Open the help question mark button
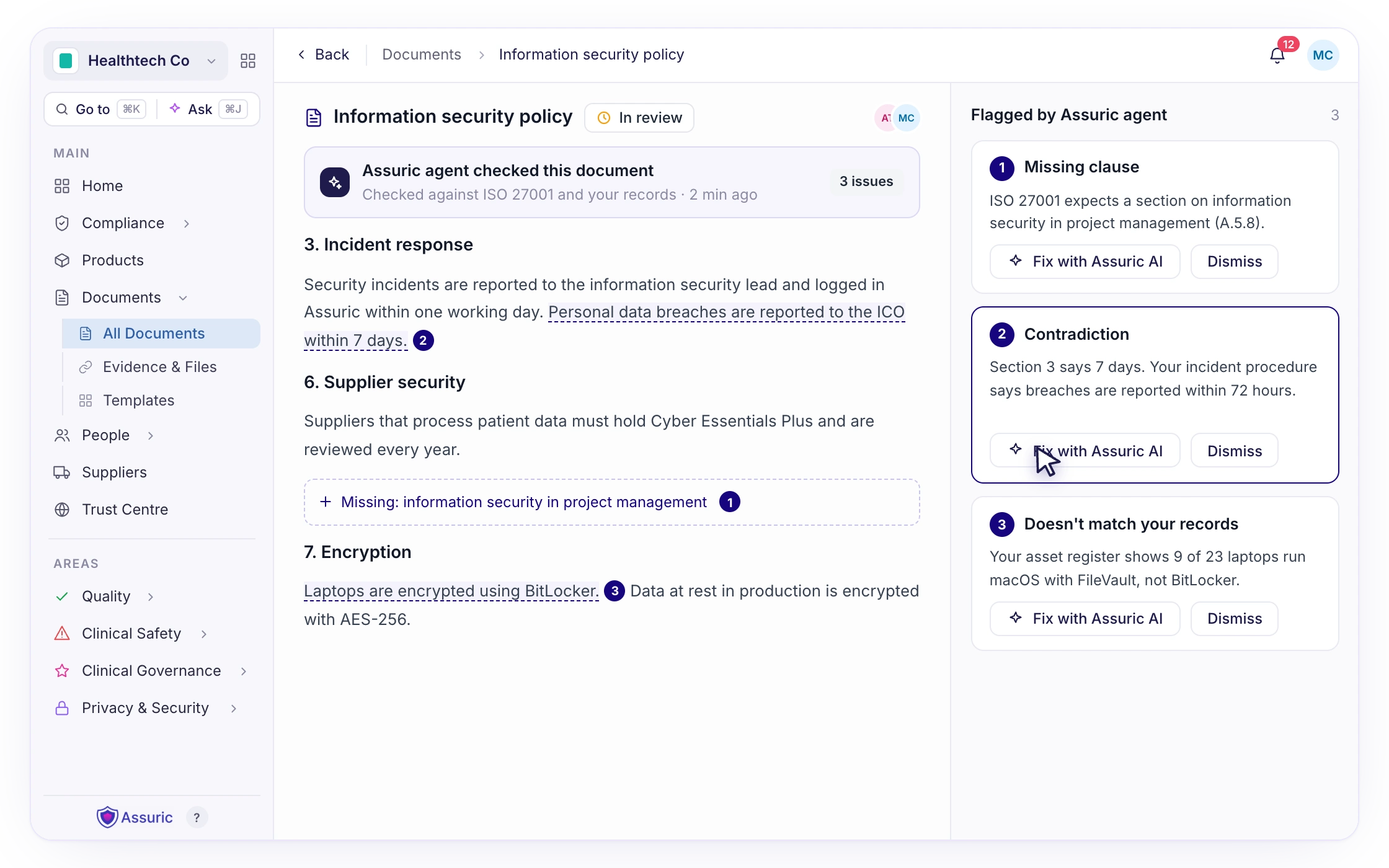 tap(197, 818)
